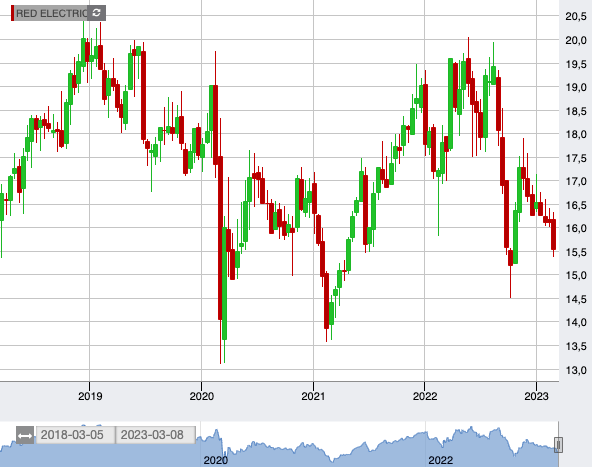
Task: Click the 2022 label in the navigator overview
Action: tap(440, 460)
